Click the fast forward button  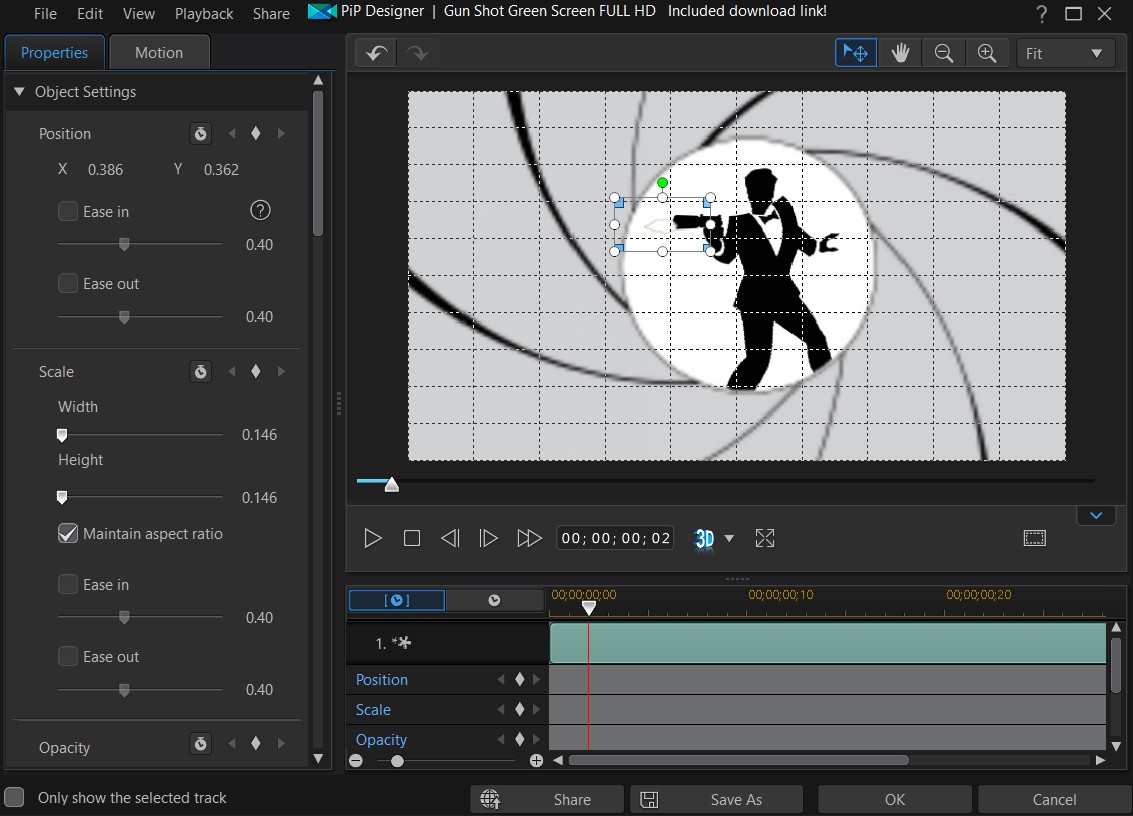pos(529,538)
